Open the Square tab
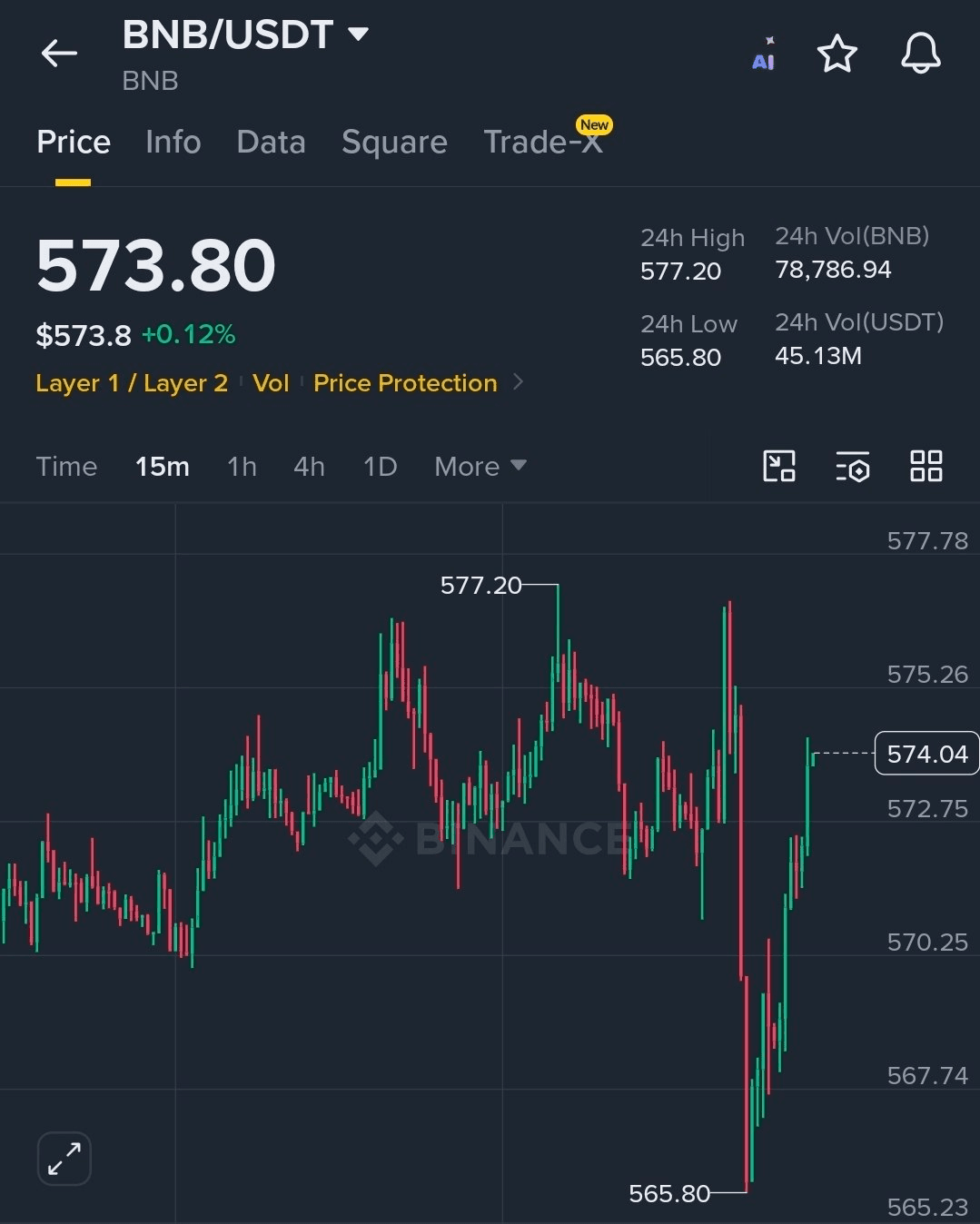Image resolution: width=980 pixels, height=1224 pixels. click(394, 142)
